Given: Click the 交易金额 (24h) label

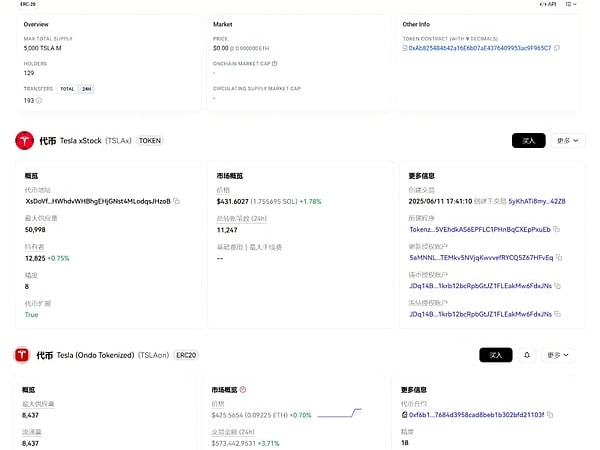Looking at the screenshot, I should tap(233, 432).
